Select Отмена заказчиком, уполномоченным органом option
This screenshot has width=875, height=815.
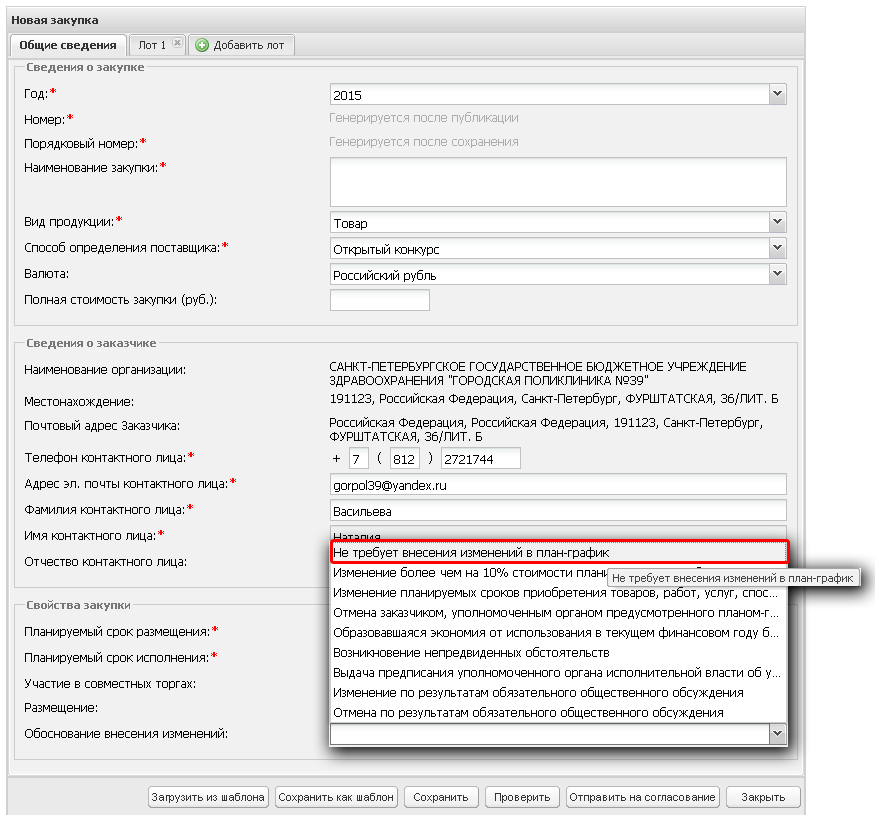pos(559,612)
